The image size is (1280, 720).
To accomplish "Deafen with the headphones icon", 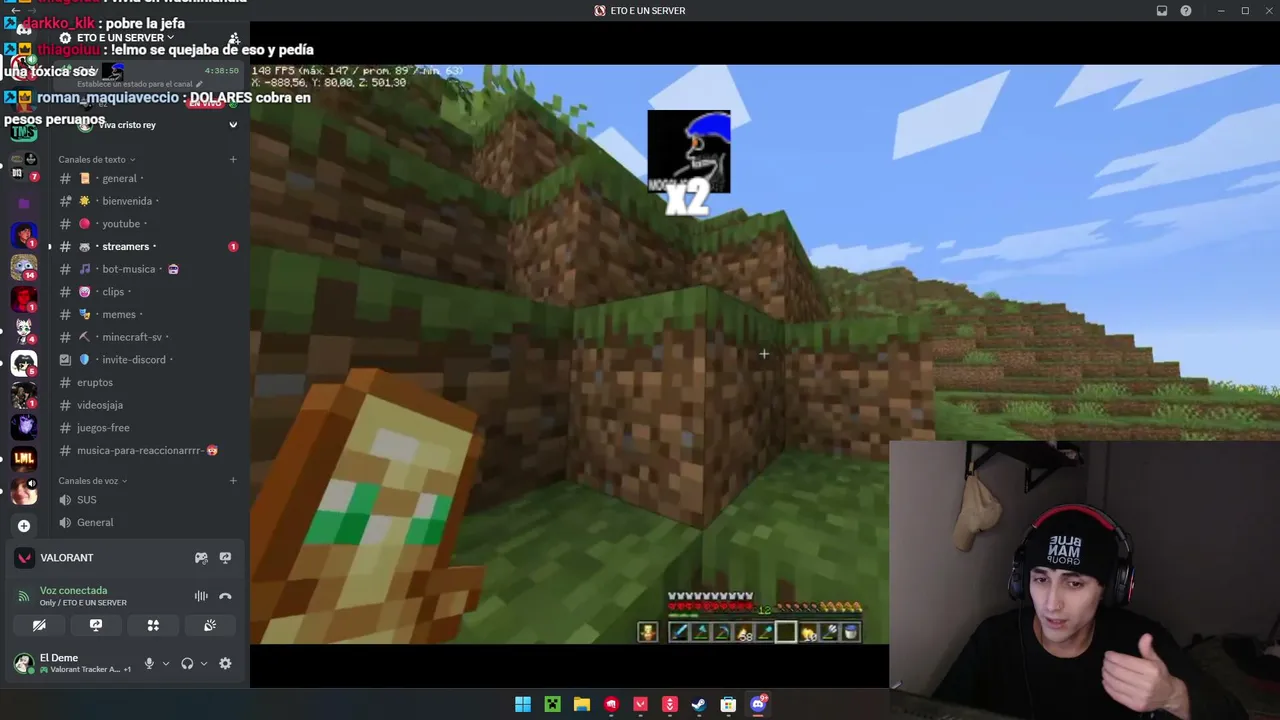I will (187, 663).
